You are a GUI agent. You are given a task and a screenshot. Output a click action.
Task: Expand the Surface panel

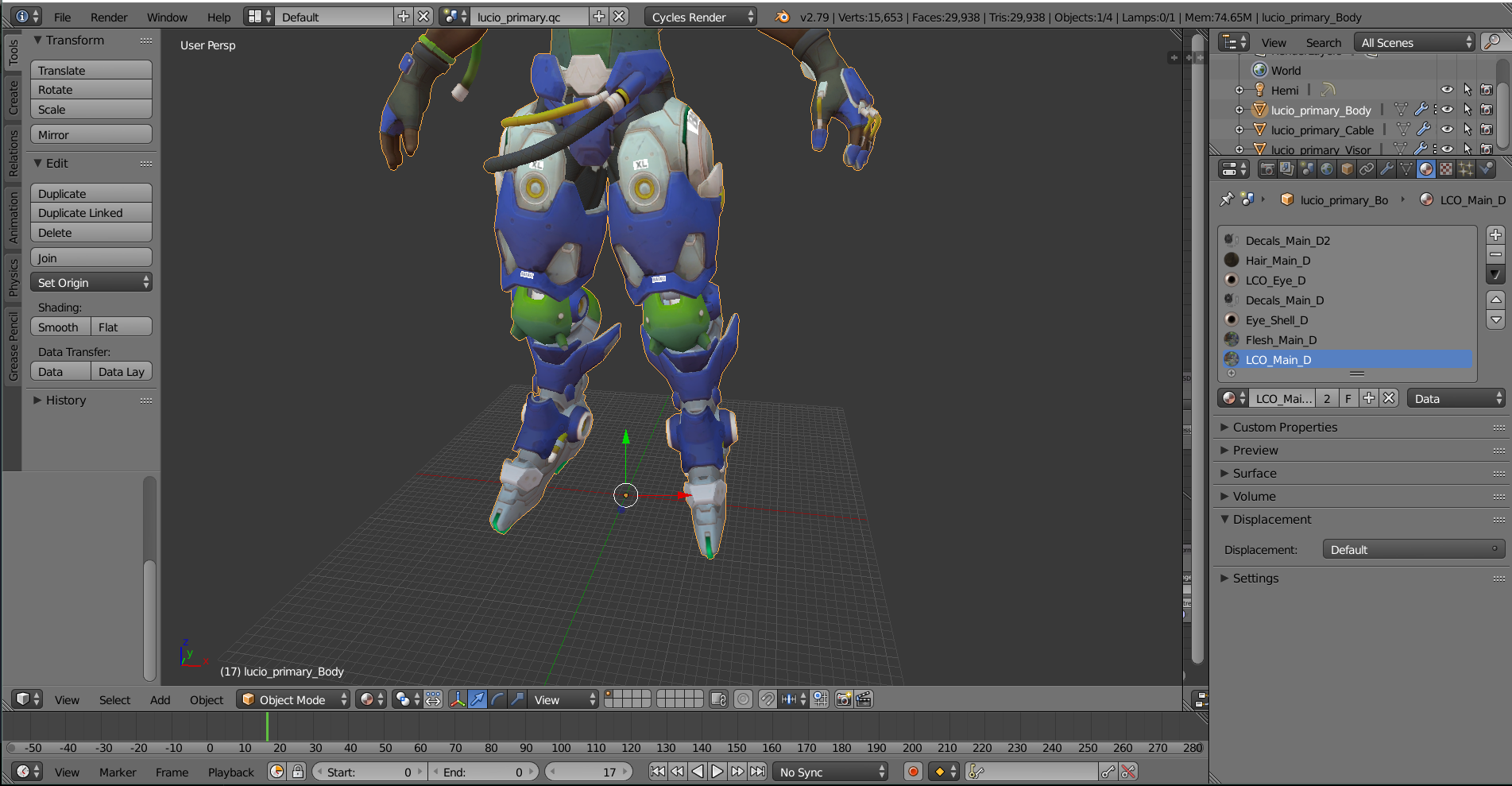tap(1254, 473)
